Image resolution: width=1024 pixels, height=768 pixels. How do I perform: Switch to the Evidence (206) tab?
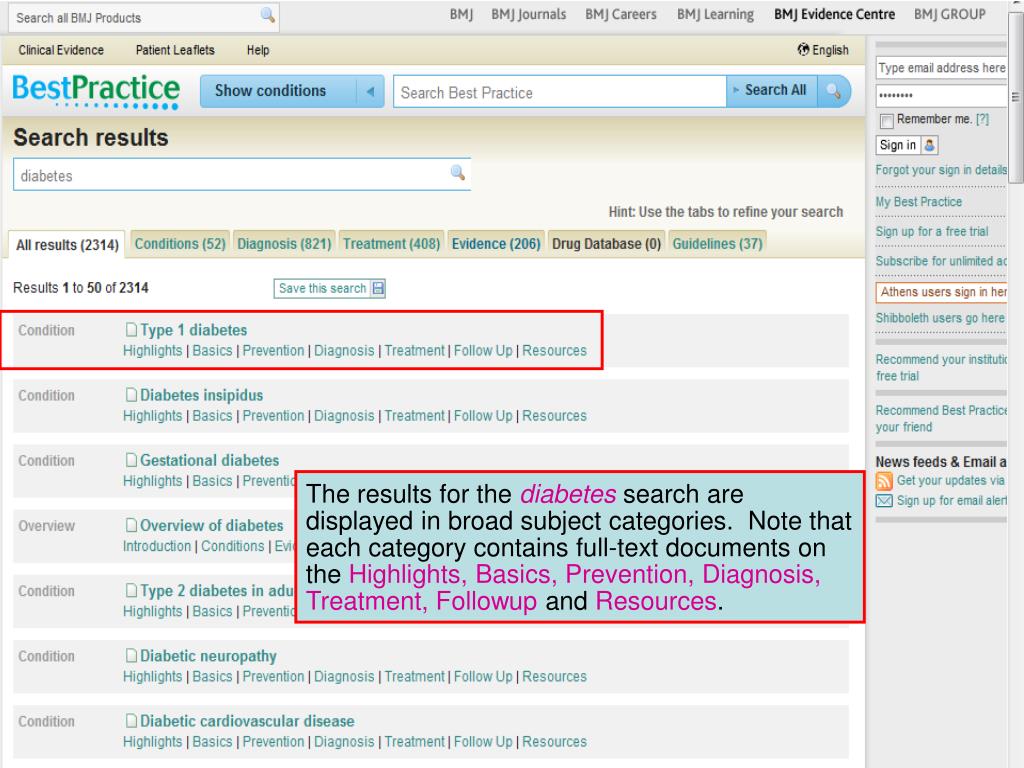click(496, 244)
